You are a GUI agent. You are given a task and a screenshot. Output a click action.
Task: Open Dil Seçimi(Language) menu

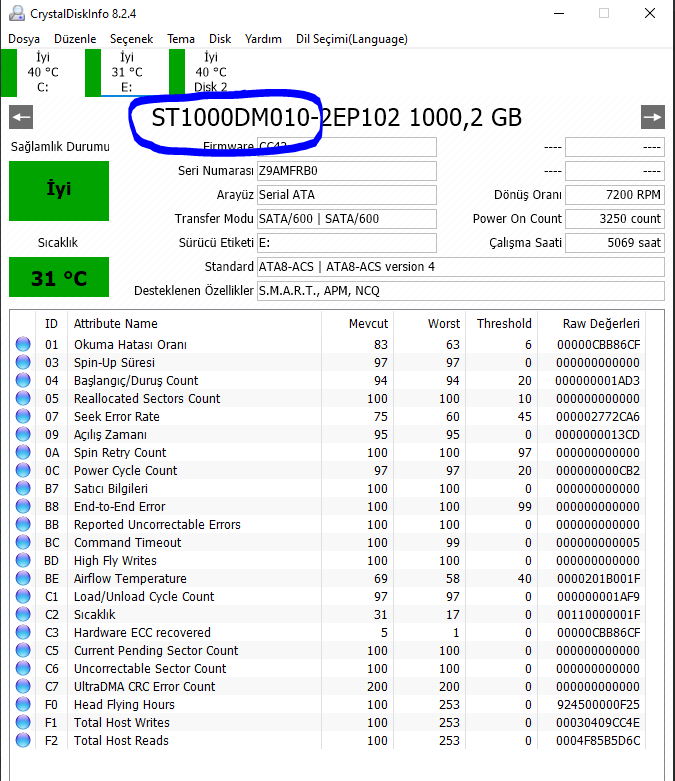click(x=352, y=39)
